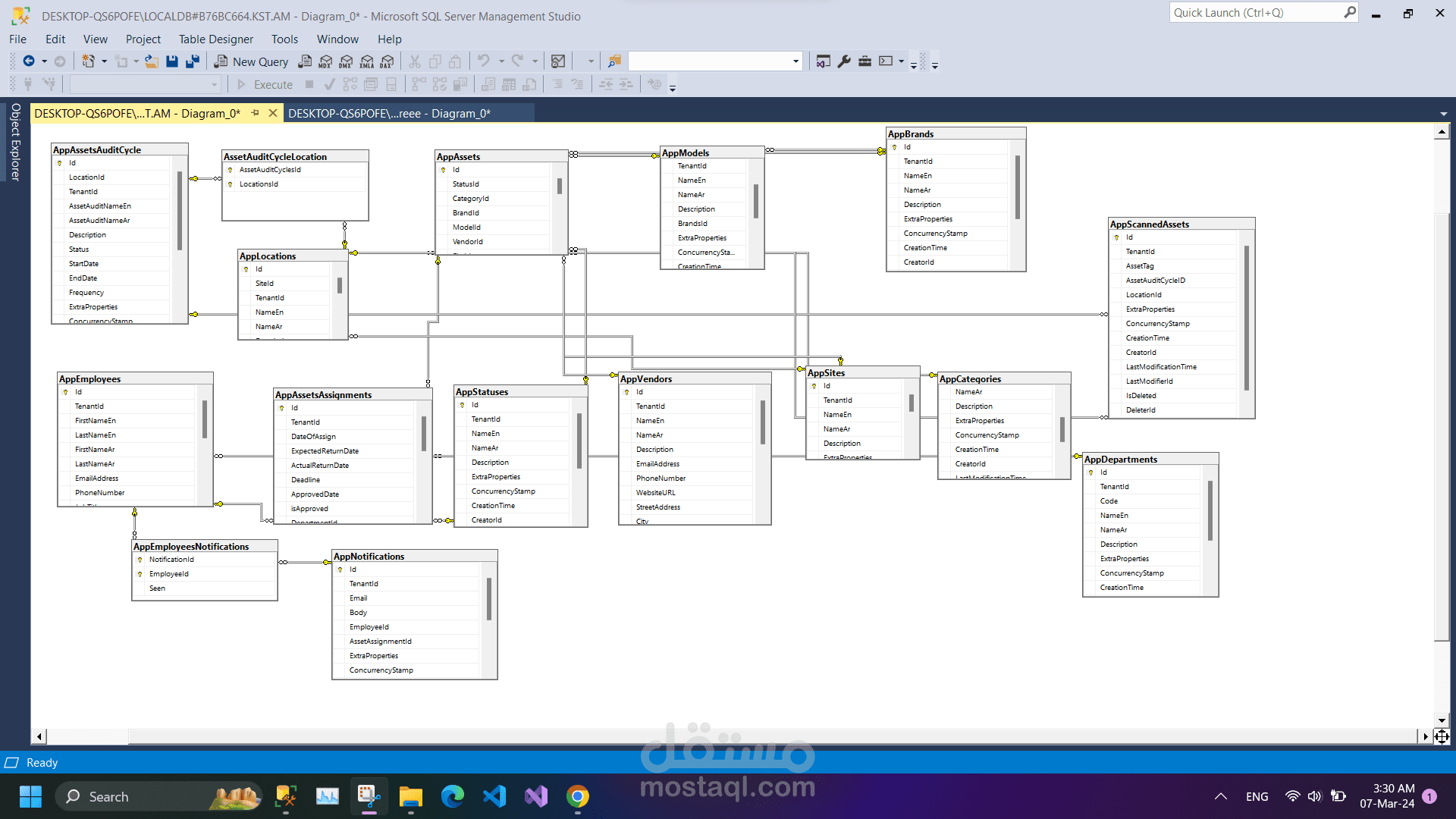Expand the Object Explorer side panel
1456x819 pixels.
pos(14,143)
